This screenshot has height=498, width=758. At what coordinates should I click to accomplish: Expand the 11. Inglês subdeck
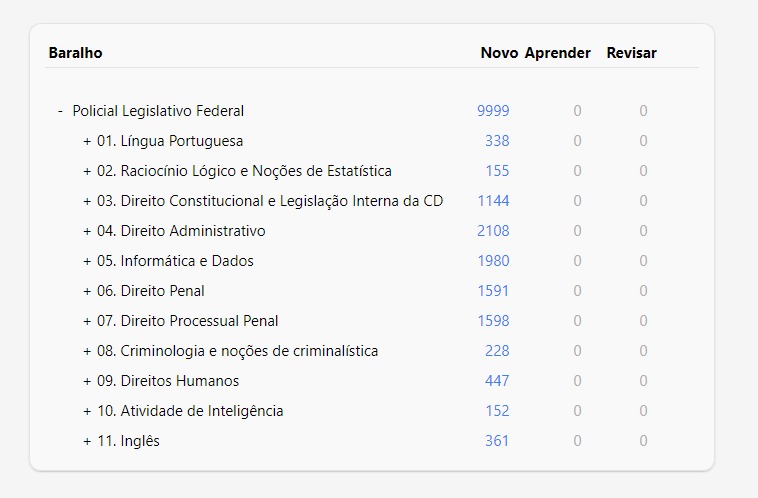pos(87,441)
